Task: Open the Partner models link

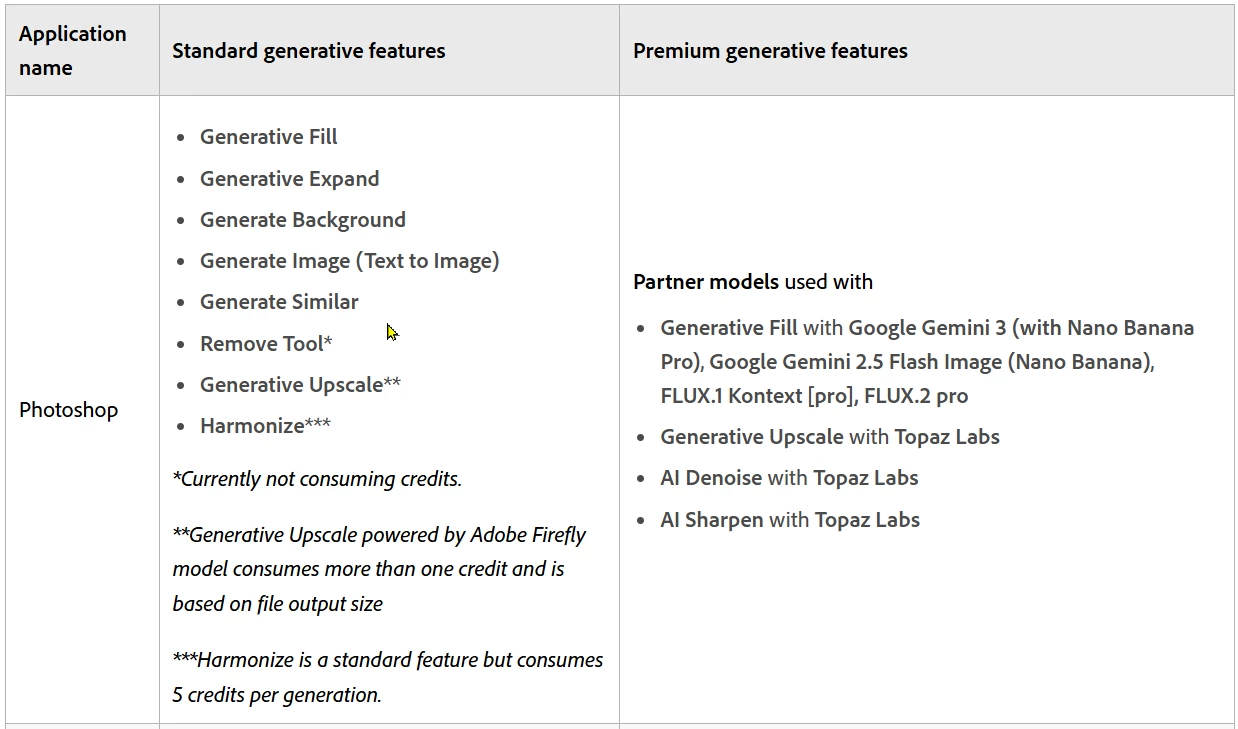Action: tap(705, 282)
